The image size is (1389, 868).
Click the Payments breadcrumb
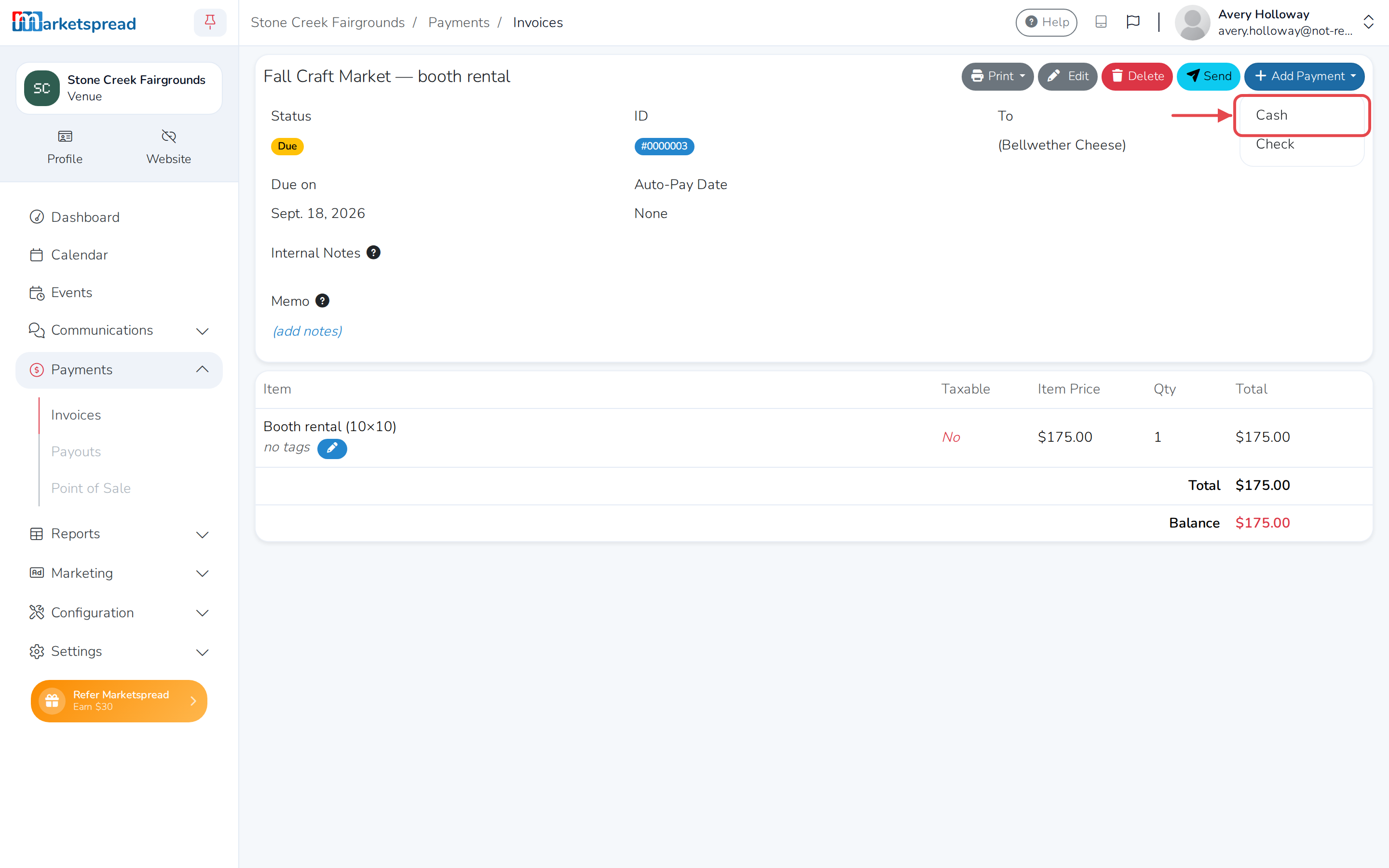459,22
